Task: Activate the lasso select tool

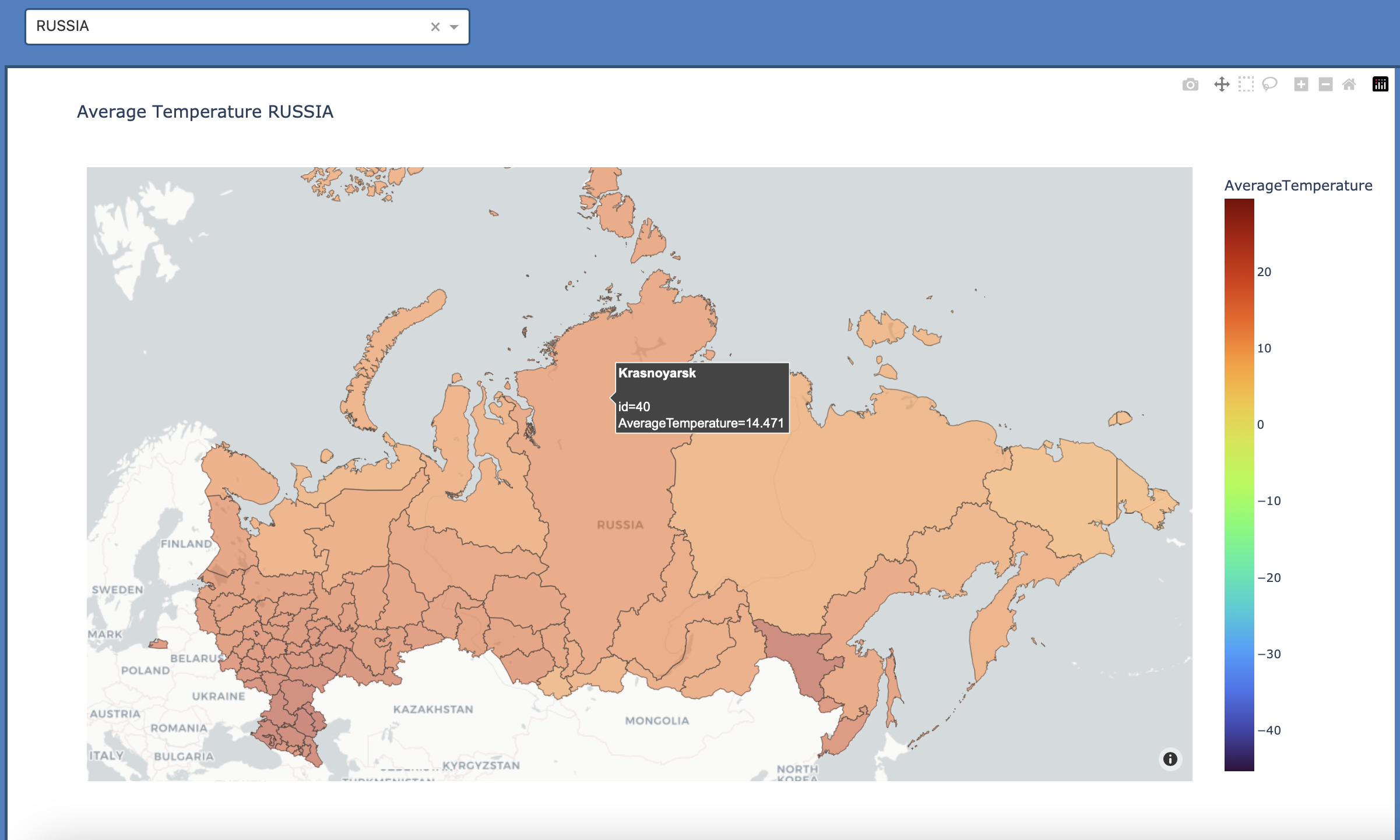Action: pyautogui.click(x=1269, y=84)
